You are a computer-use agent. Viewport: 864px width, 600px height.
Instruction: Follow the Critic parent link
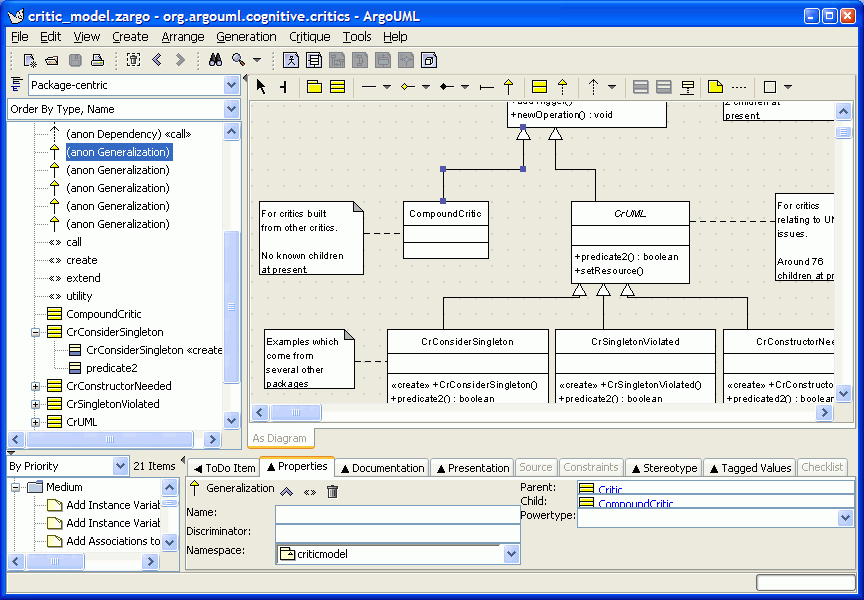pyautogui.click(x=610, y=489)
